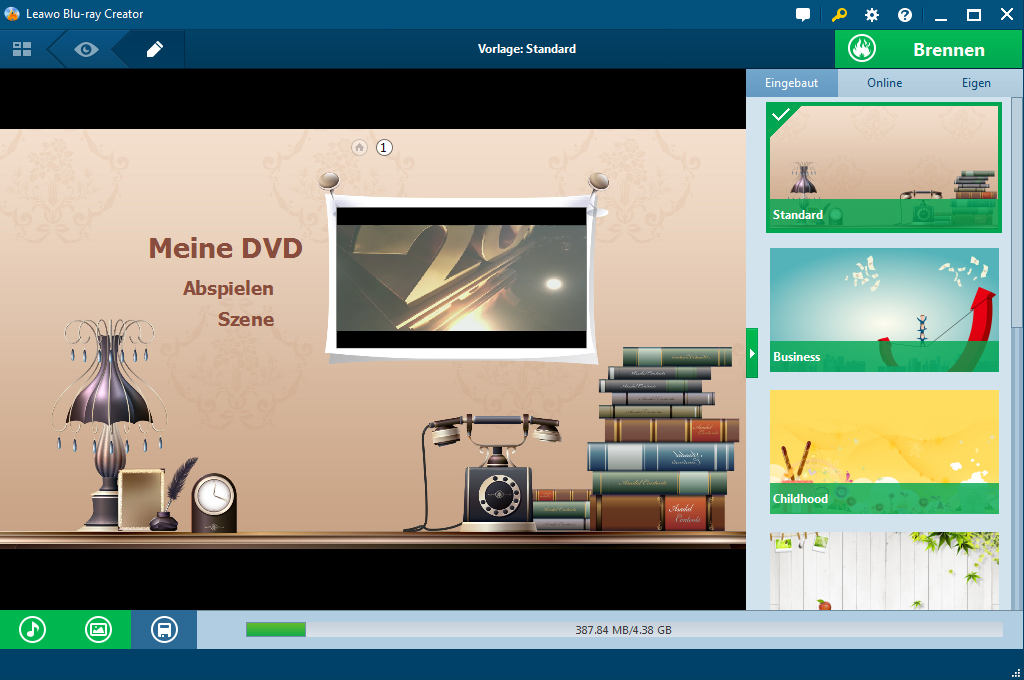Image resolution: width=1024 pixels, height=680 pixels.
Task: Select the pencil edit icon
Action: pos(154,49)
